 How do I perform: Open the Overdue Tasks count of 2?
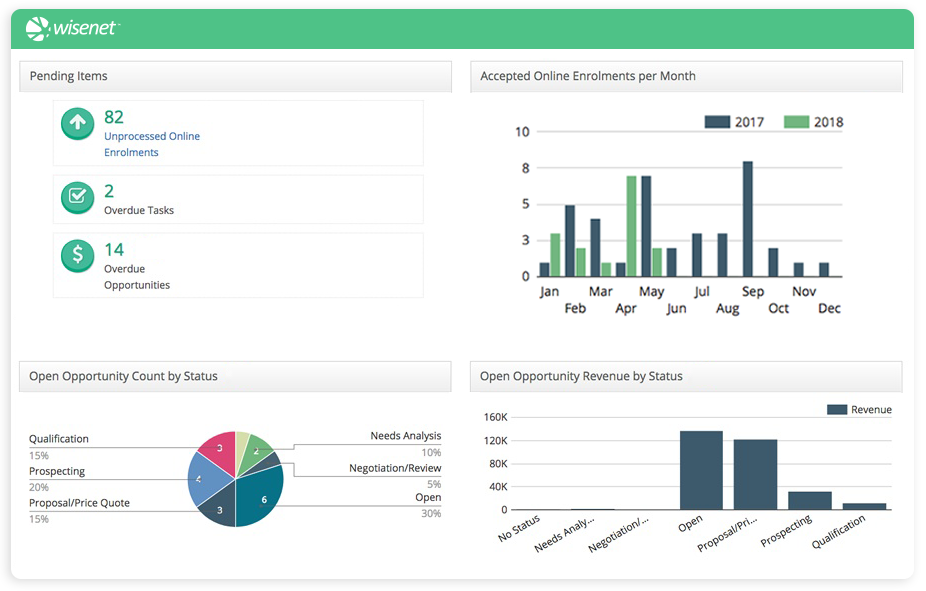(109, 191)
